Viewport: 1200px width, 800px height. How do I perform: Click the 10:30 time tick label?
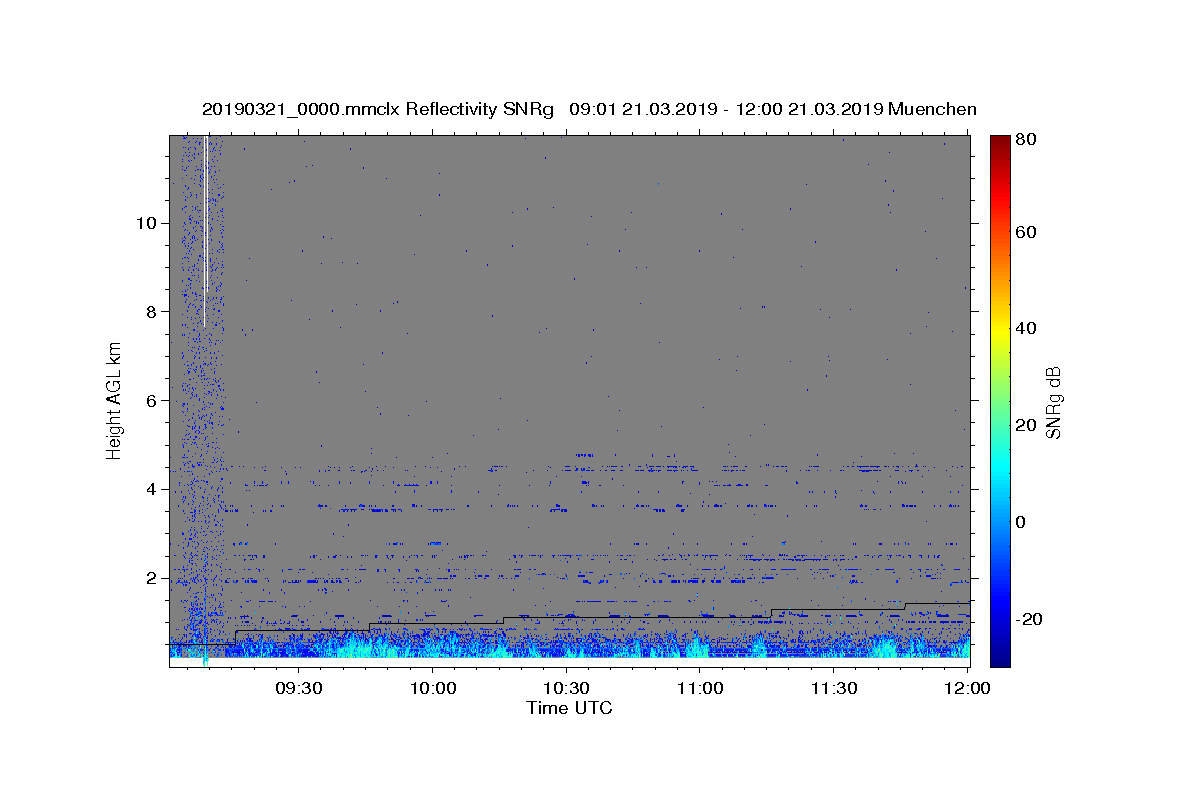pos(566,688)
